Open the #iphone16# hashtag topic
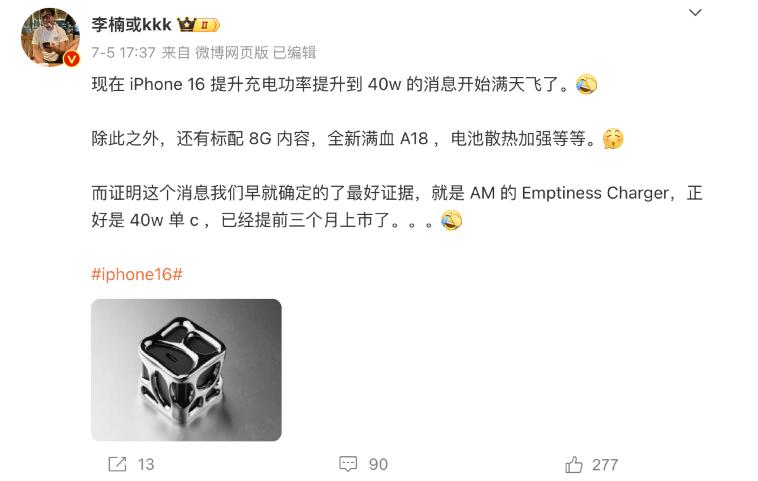758x481 pixels. pos(137,275)
